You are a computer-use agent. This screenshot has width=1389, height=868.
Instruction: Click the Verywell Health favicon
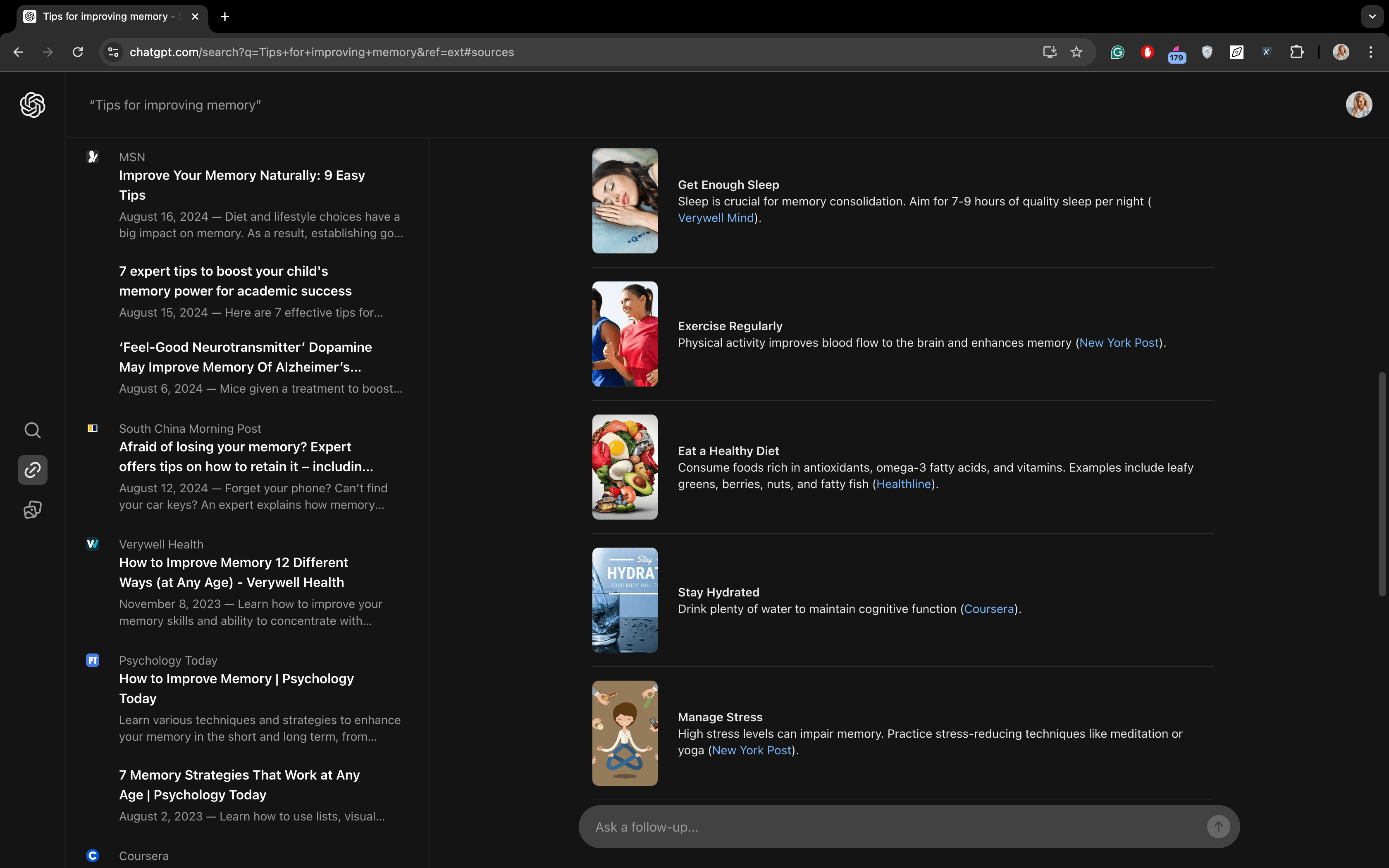[93, 544]
